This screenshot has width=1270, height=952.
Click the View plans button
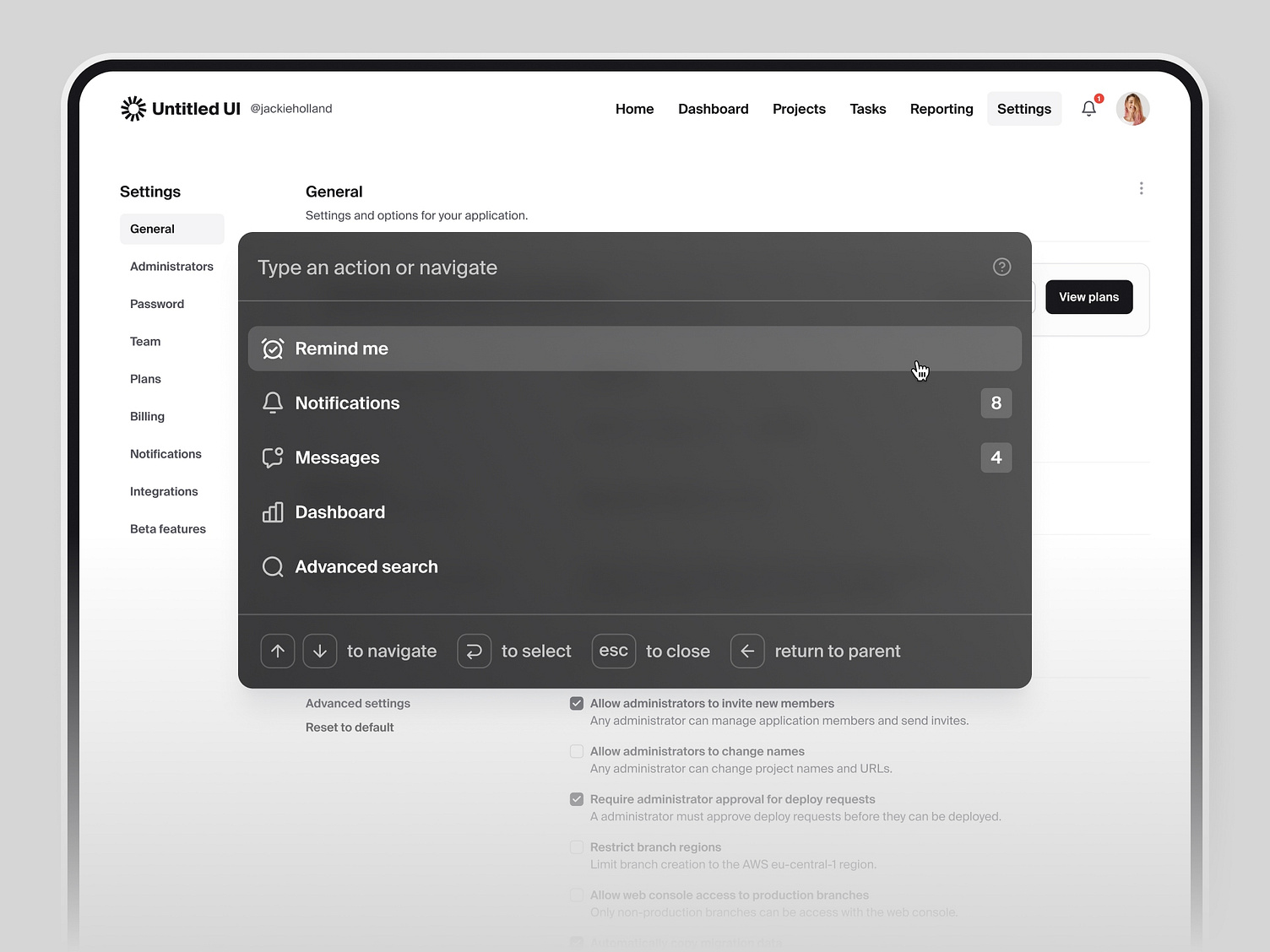pos(1088,296)
